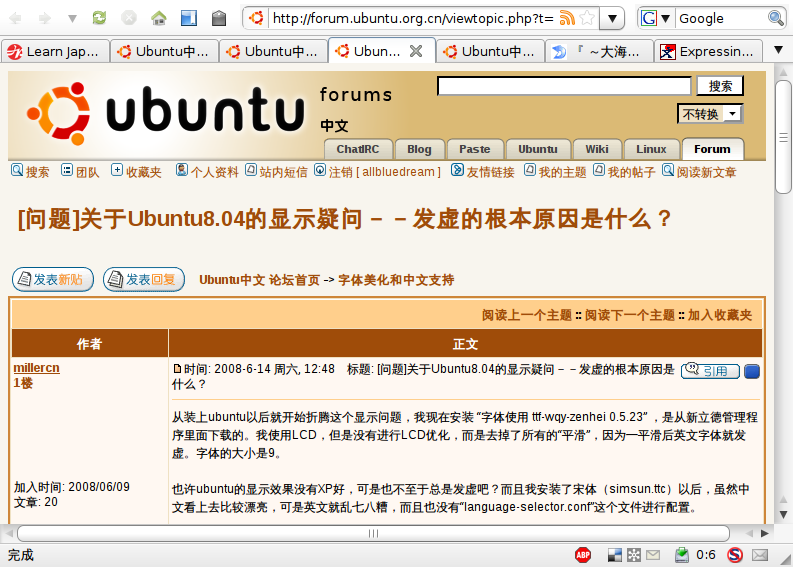Click the 搜索 search button in header
This screenshot has width=793, height=567.
click(720, 85)
